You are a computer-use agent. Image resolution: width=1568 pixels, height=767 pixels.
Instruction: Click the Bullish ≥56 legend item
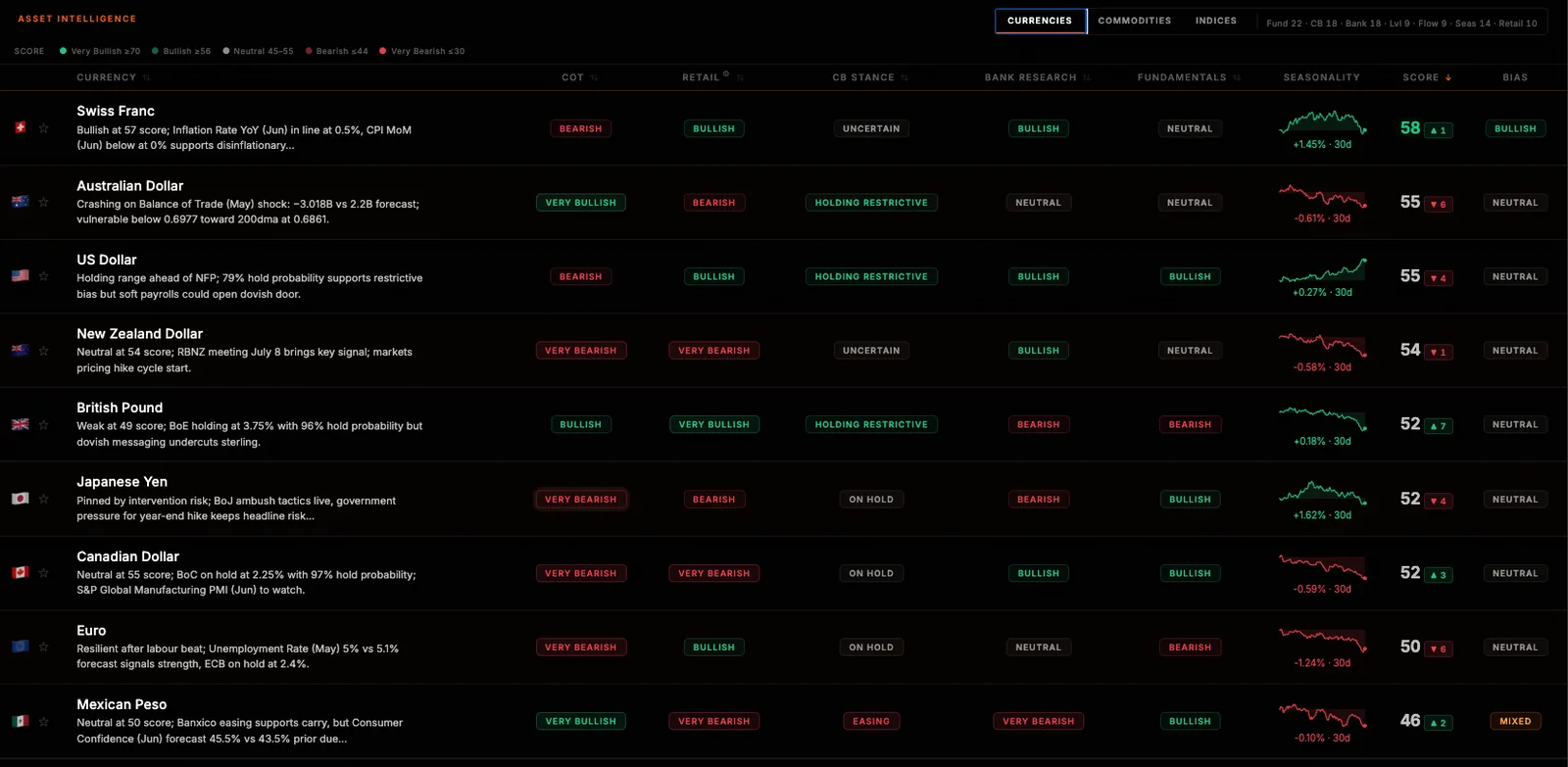[181, 51]
